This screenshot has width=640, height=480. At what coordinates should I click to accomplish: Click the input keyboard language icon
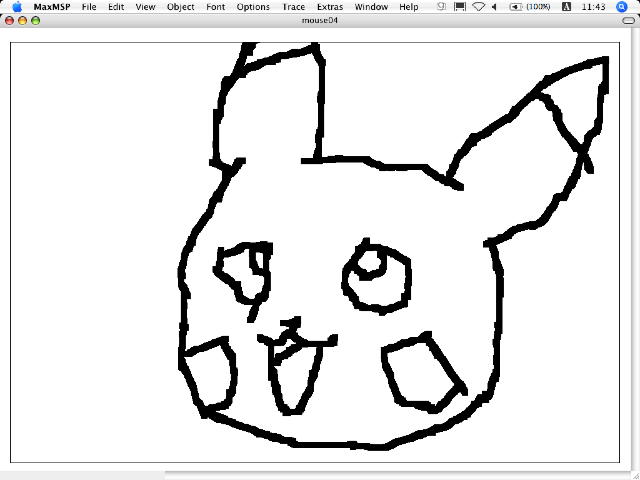pyautogui.click(x=566, y=7)
